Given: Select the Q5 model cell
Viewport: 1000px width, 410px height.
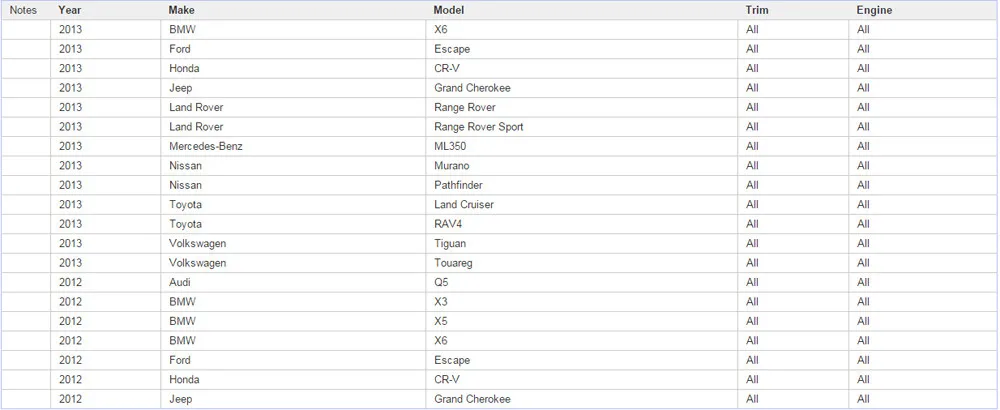Looking at the screenshot, I should (582, 282).
